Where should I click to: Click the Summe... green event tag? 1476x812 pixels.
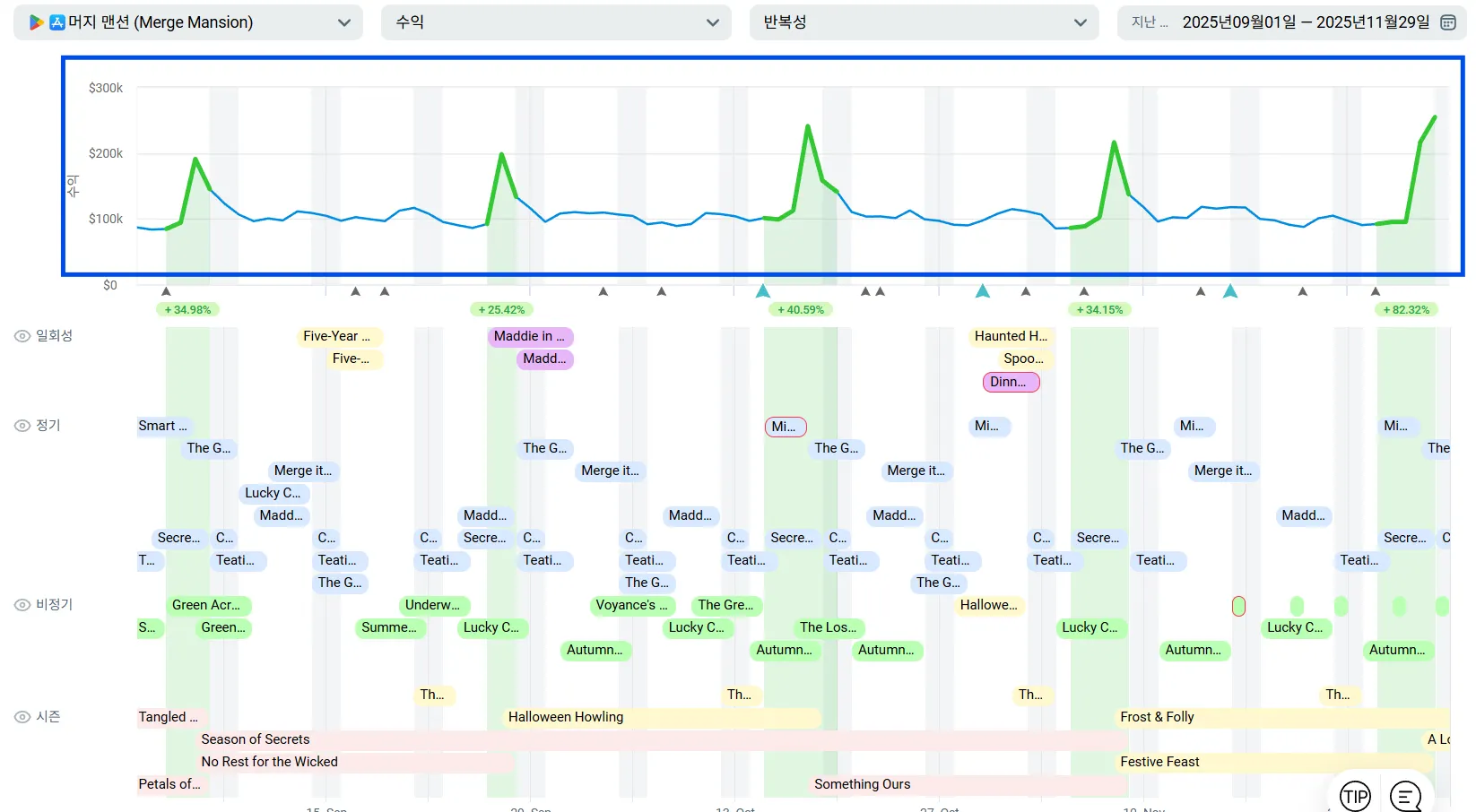pos(390,628)
